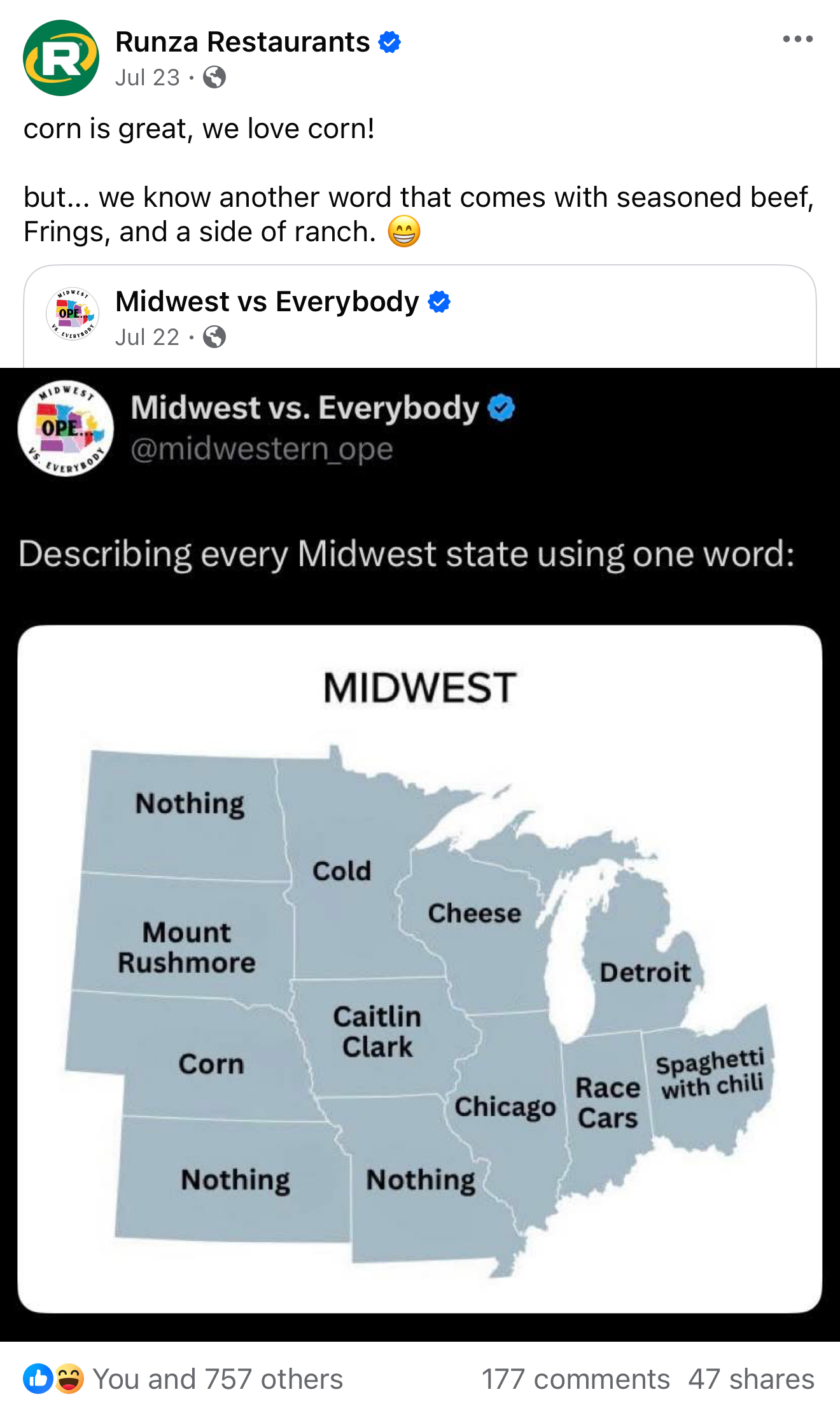Open the Midwest map image

click(420, 967)
